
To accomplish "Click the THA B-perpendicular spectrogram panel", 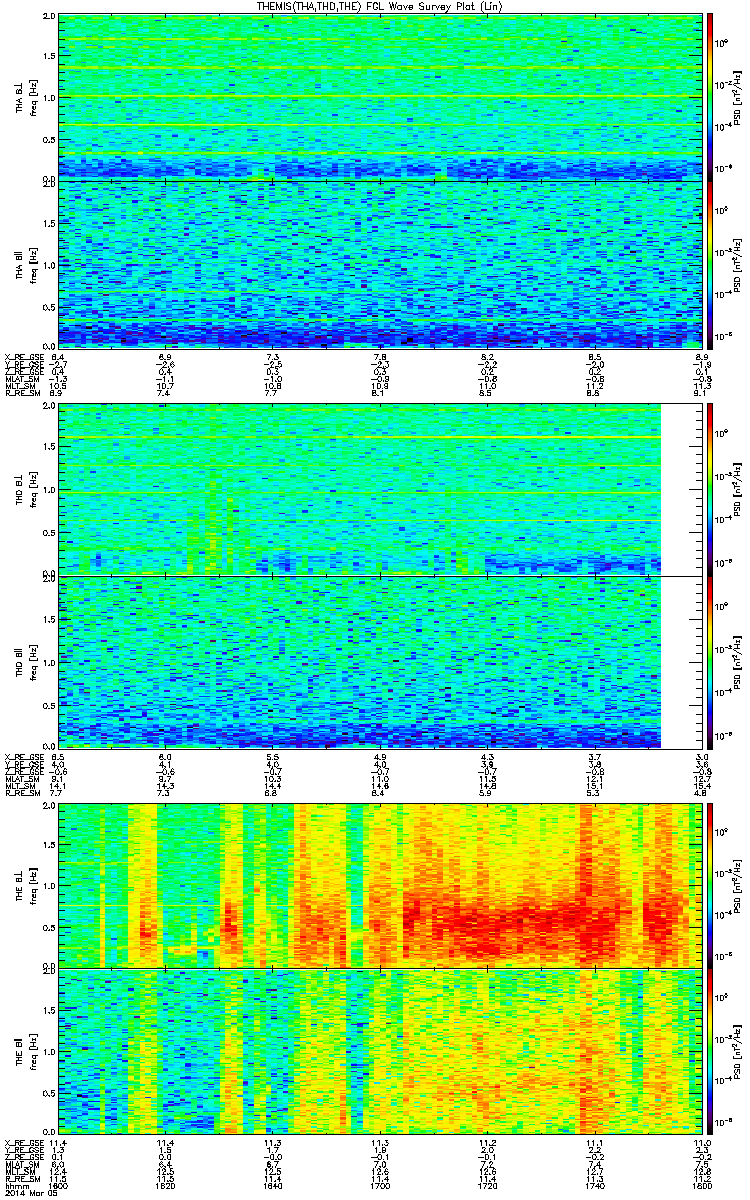I will point(380,97).
